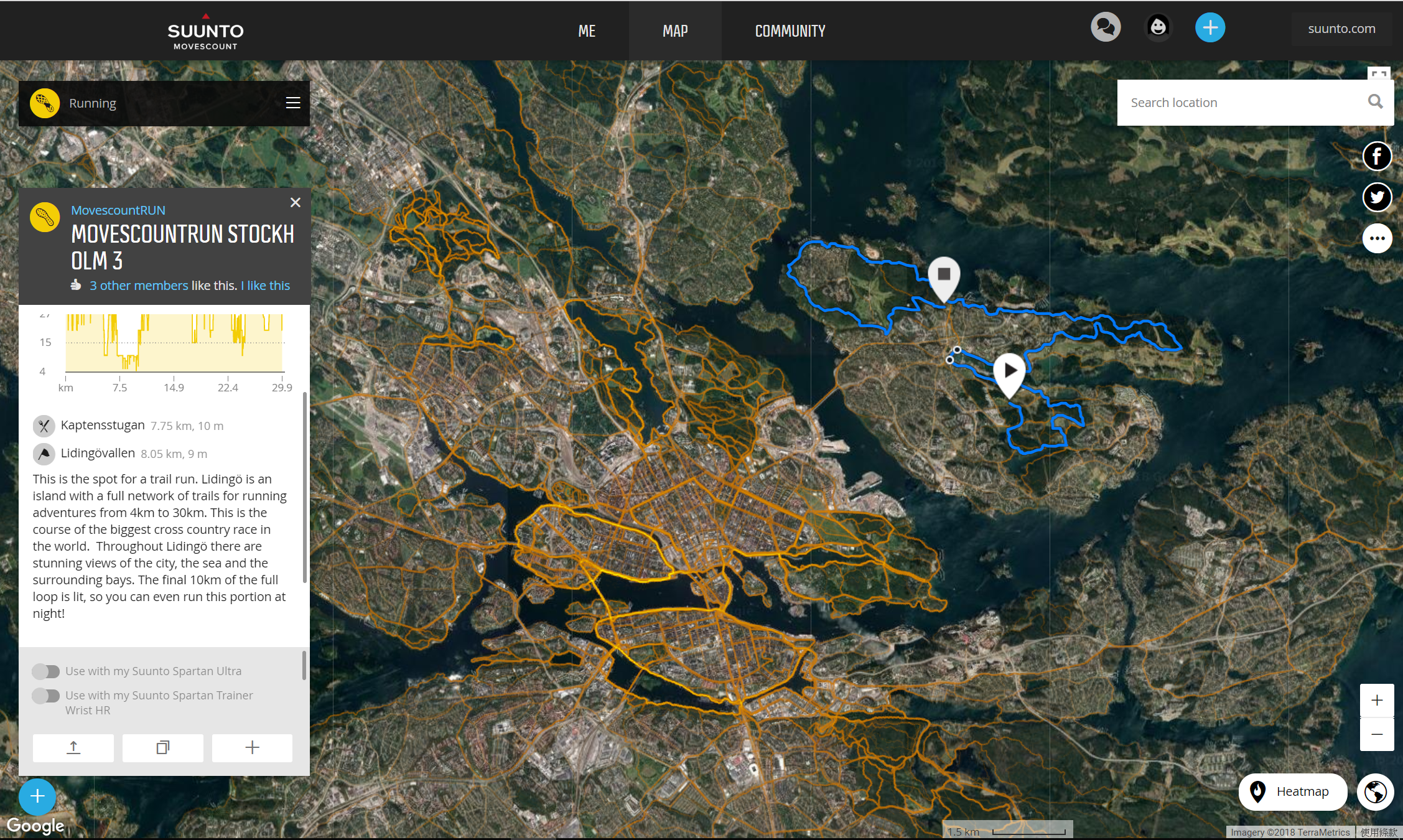
Task: Click the copy route button
Action: pyautogui.click(x=163, y=748)
